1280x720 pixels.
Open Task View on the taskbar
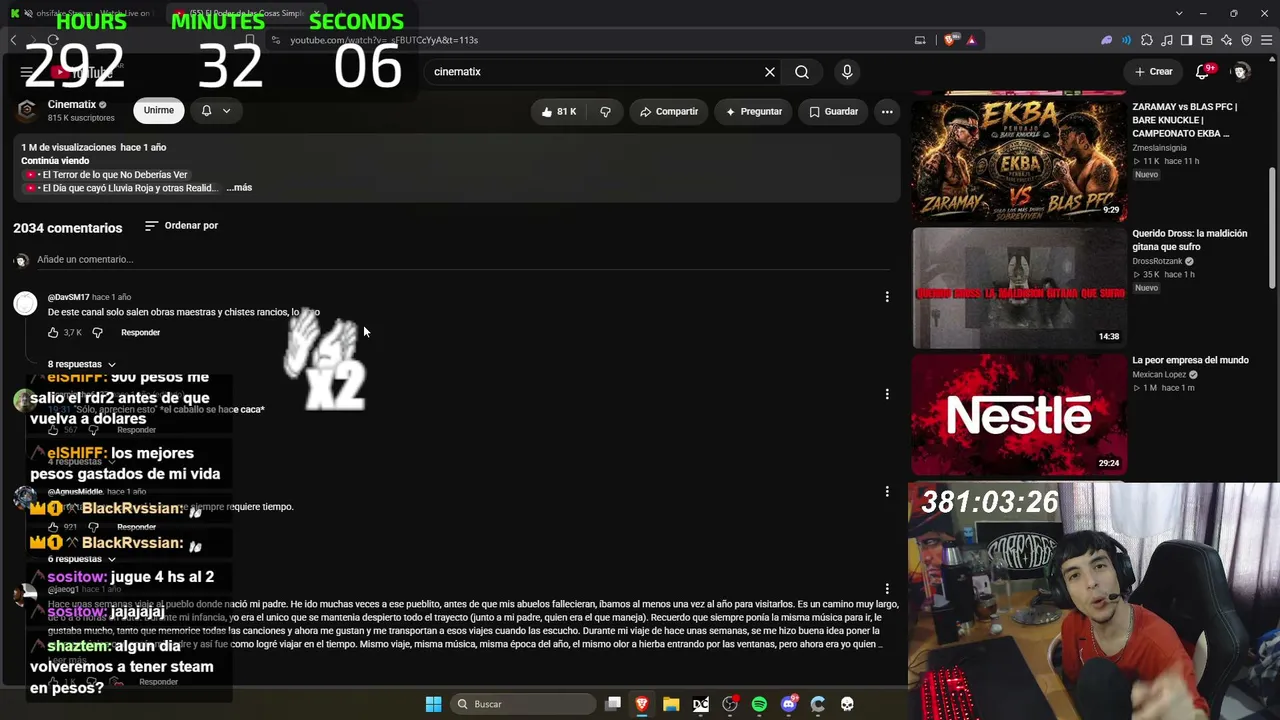613,704
